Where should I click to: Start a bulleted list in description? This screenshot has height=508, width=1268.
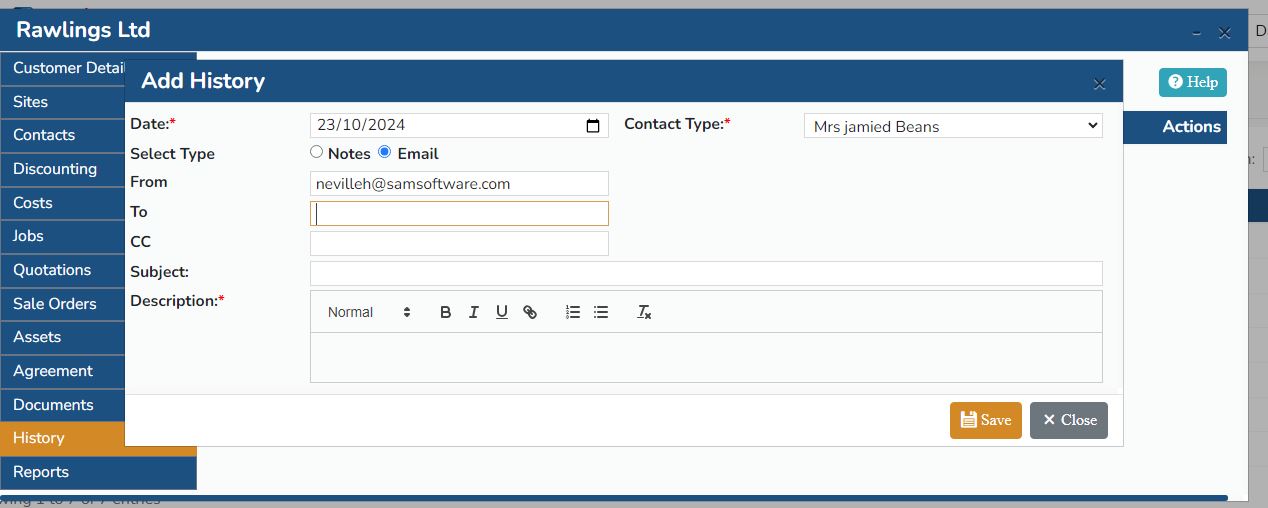(601, 312)
